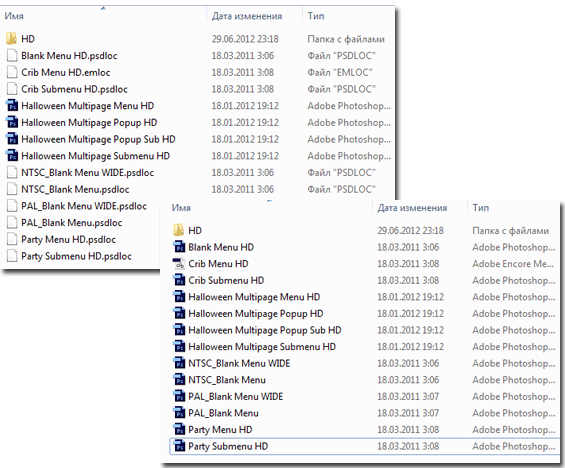Screen dimensions: 565x468
Task: Select file name Party Submenu HD.psdloc
Action: tap(76, 256)
